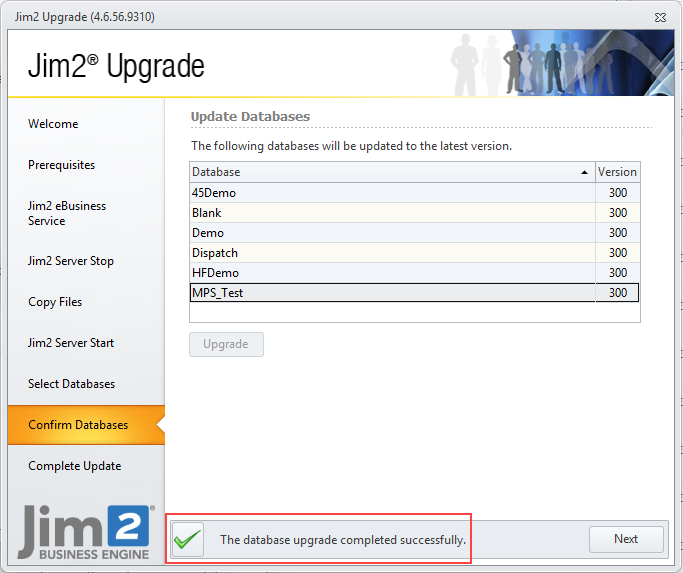The width and height of the screenshot is (683, 573).
Task: Click the 'following databases will be updated' text
Action: (x=351, y=146)
